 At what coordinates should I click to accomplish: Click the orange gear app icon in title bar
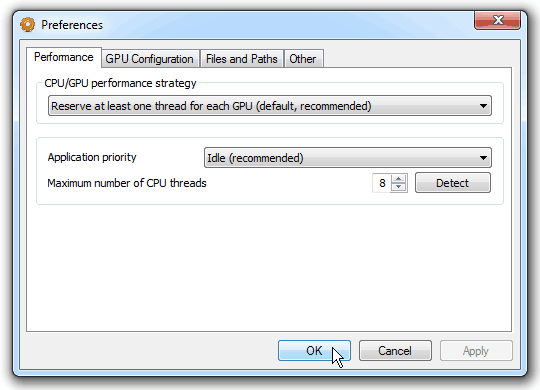27,24
